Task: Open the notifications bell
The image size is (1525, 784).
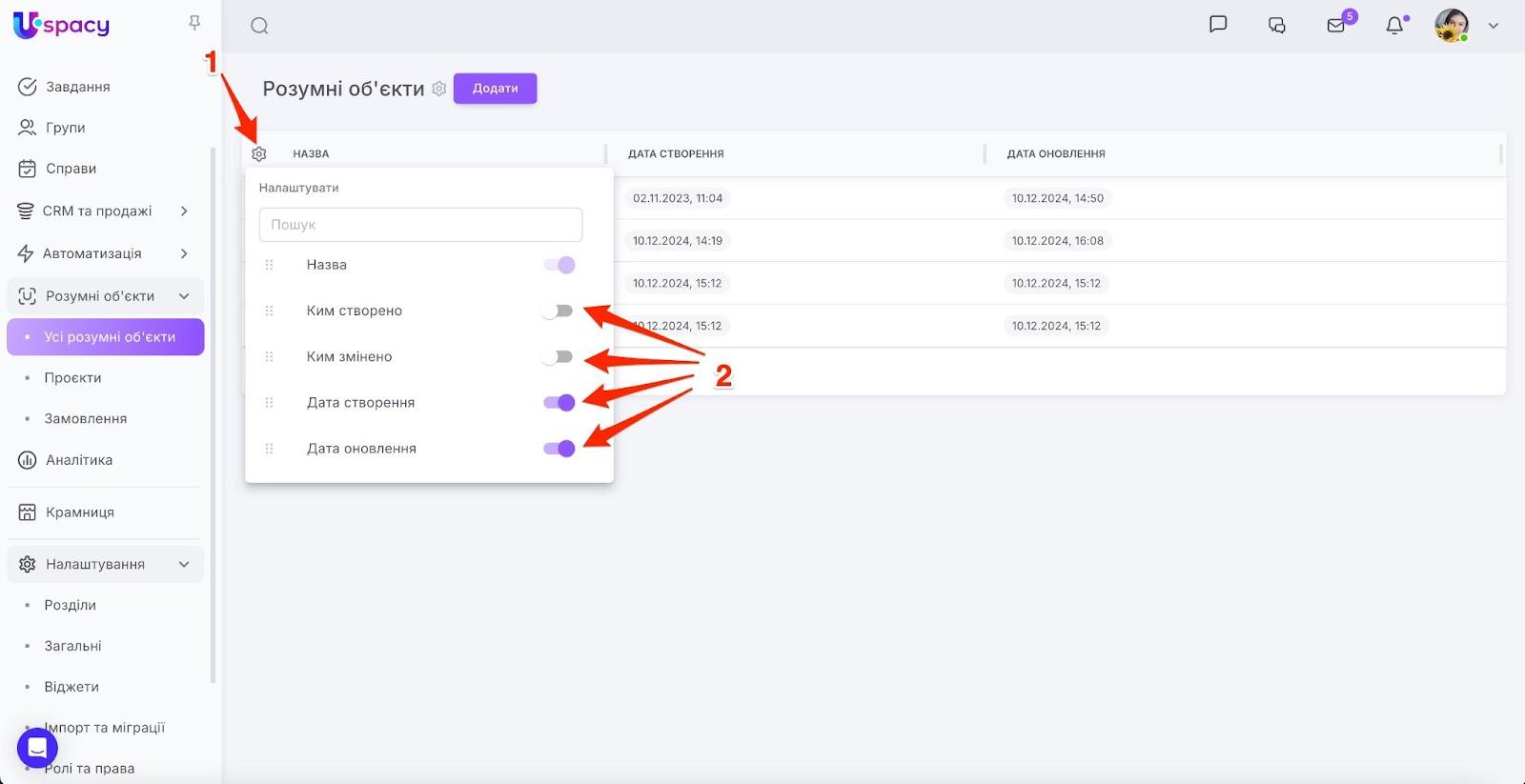Action: [x=1394, y=26]
